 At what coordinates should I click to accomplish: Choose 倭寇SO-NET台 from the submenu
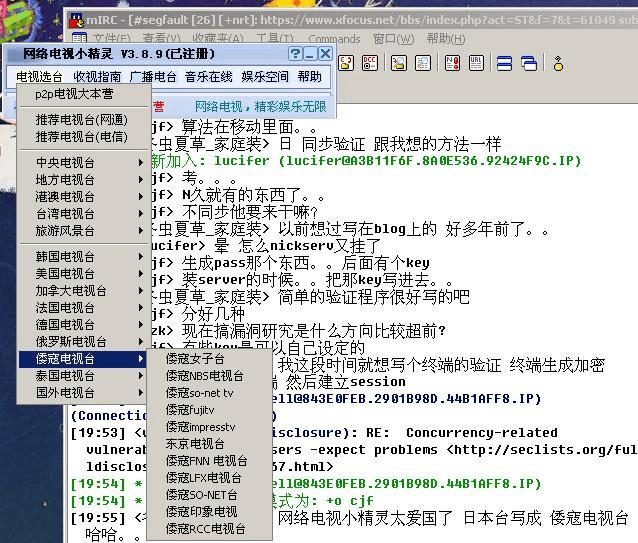click(x=210, y=495)
